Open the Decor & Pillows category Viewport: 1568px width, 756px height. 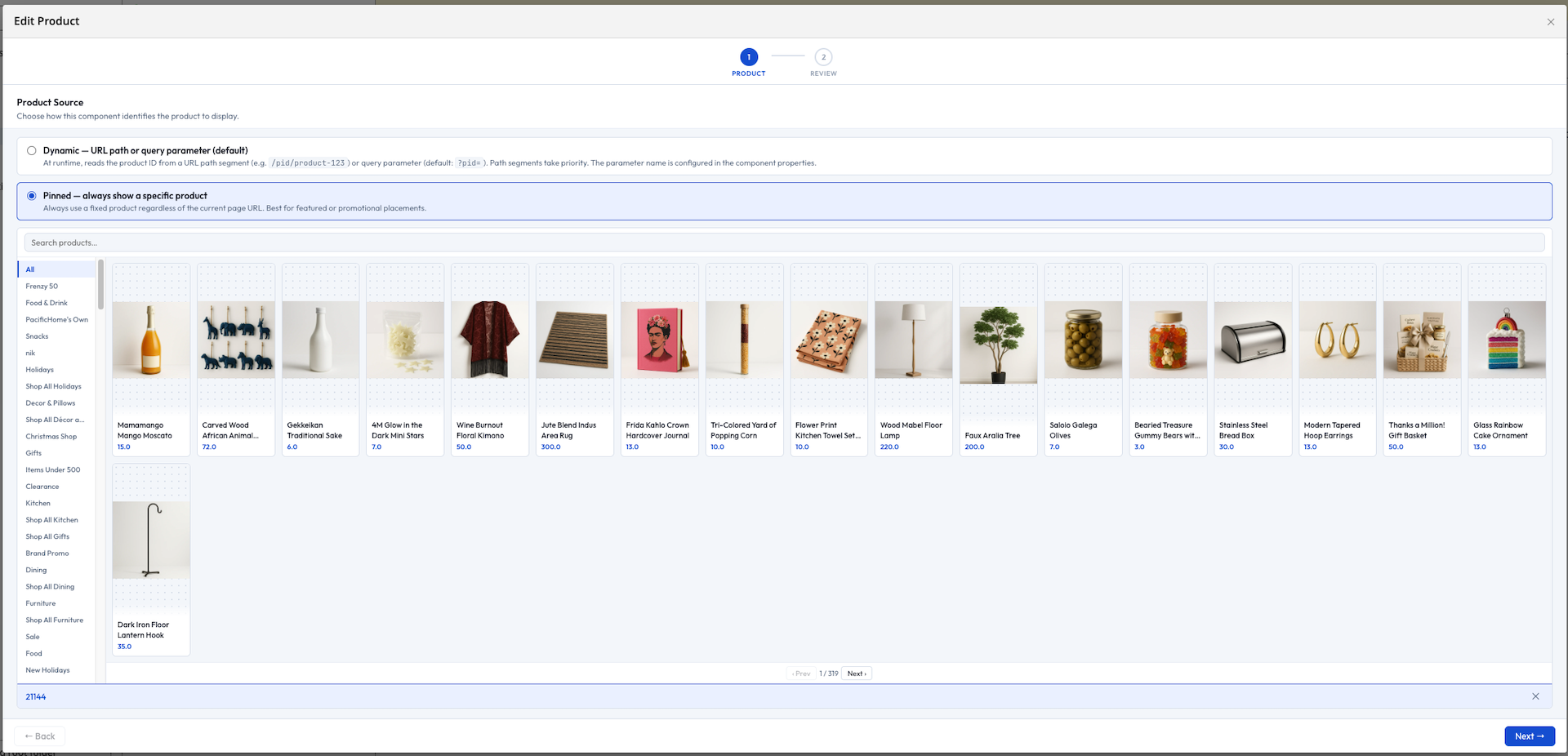click(x=56, y=403)
